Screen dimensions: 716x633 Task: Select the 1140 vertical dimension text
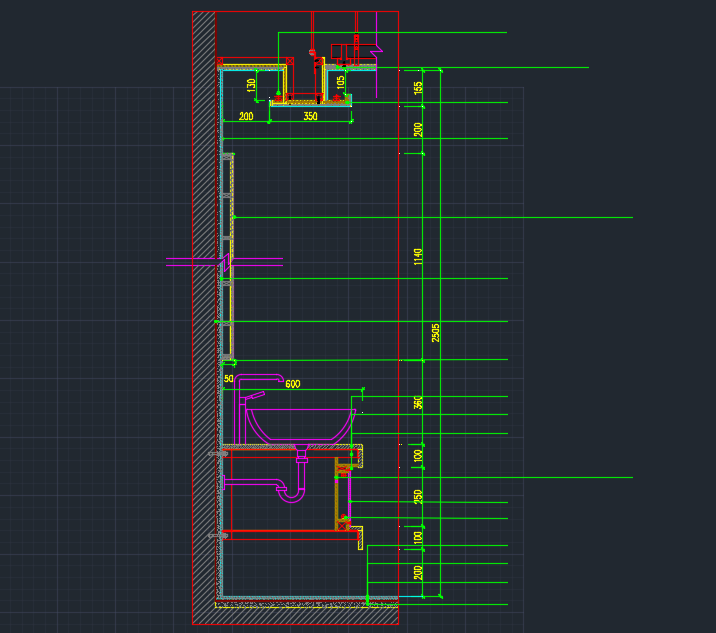(418, 257)
